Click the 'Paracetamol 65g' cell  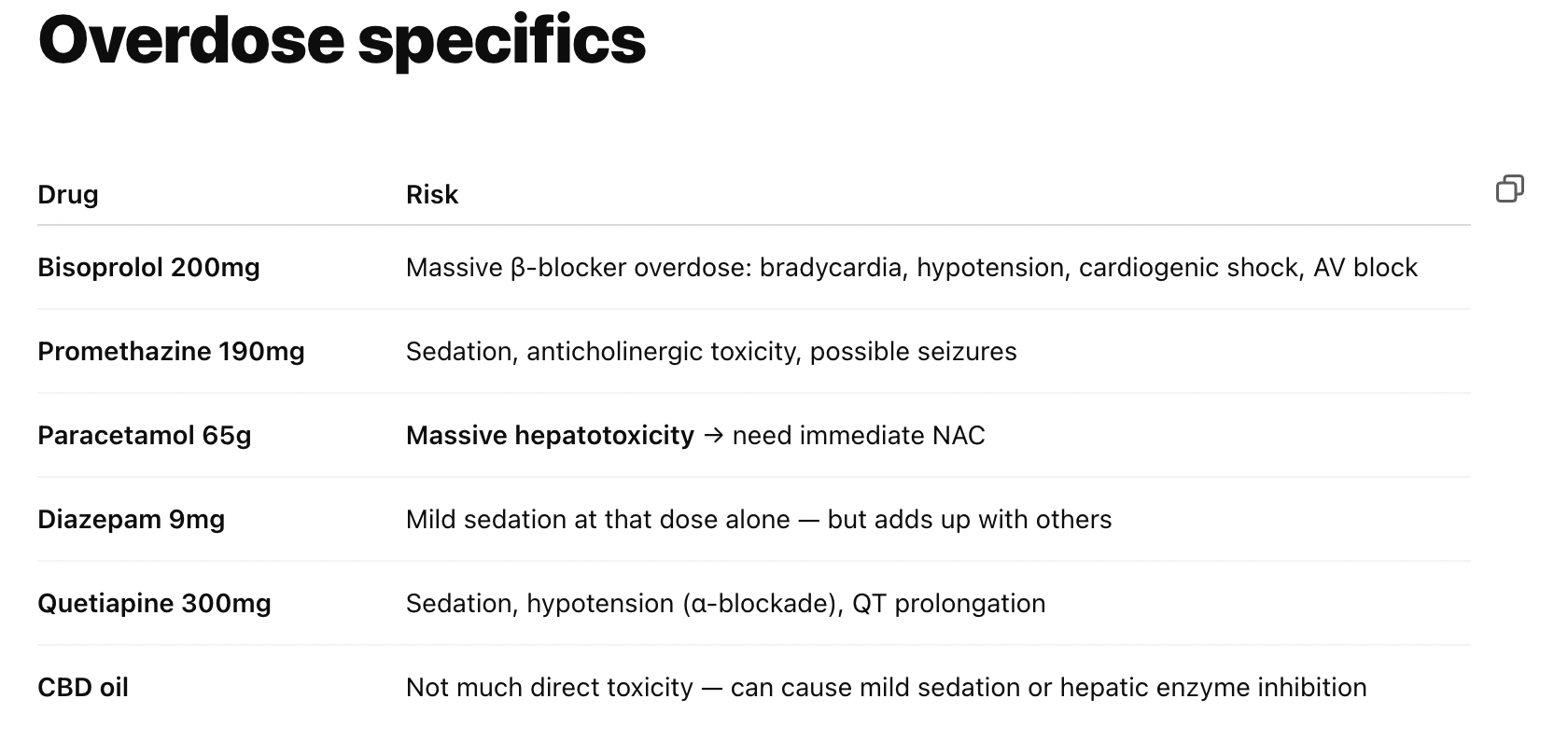[145, 436]
